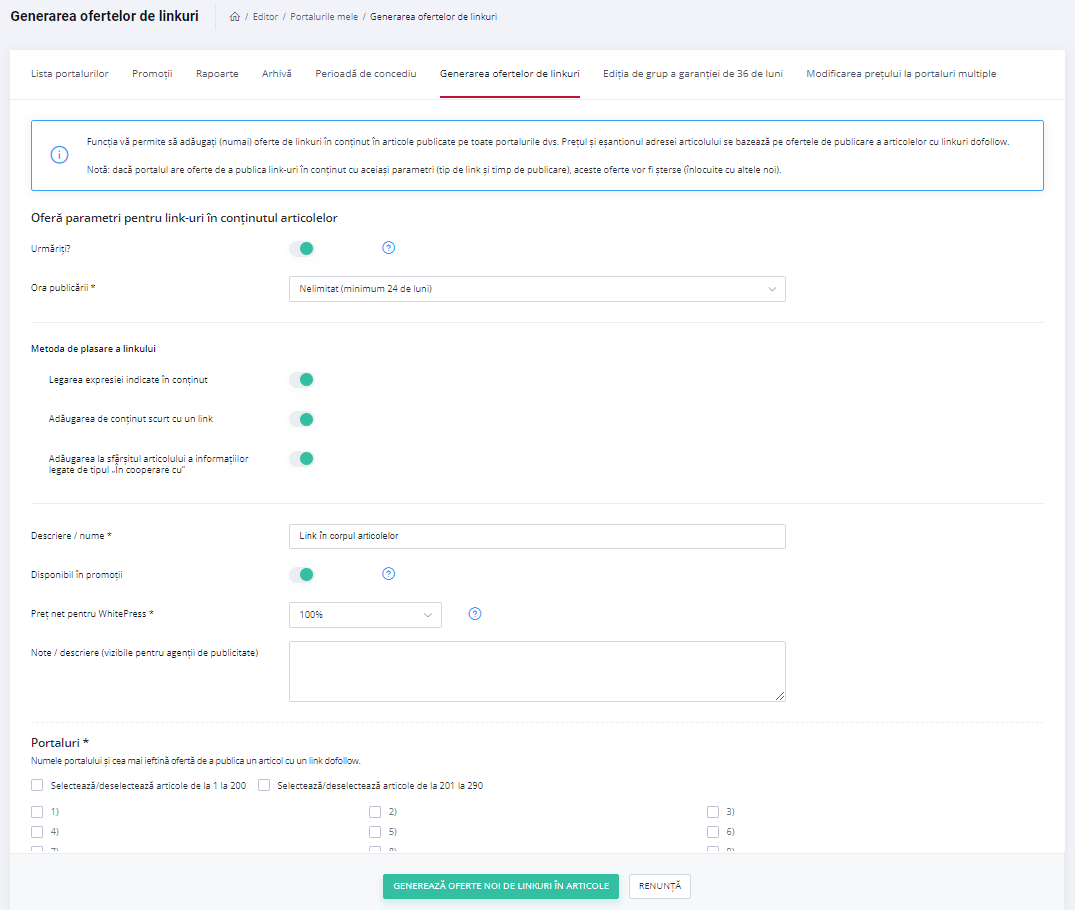Toggle the Urmăriți? switch
This screenshot has height=910, width=1075.
click(302, 248)
